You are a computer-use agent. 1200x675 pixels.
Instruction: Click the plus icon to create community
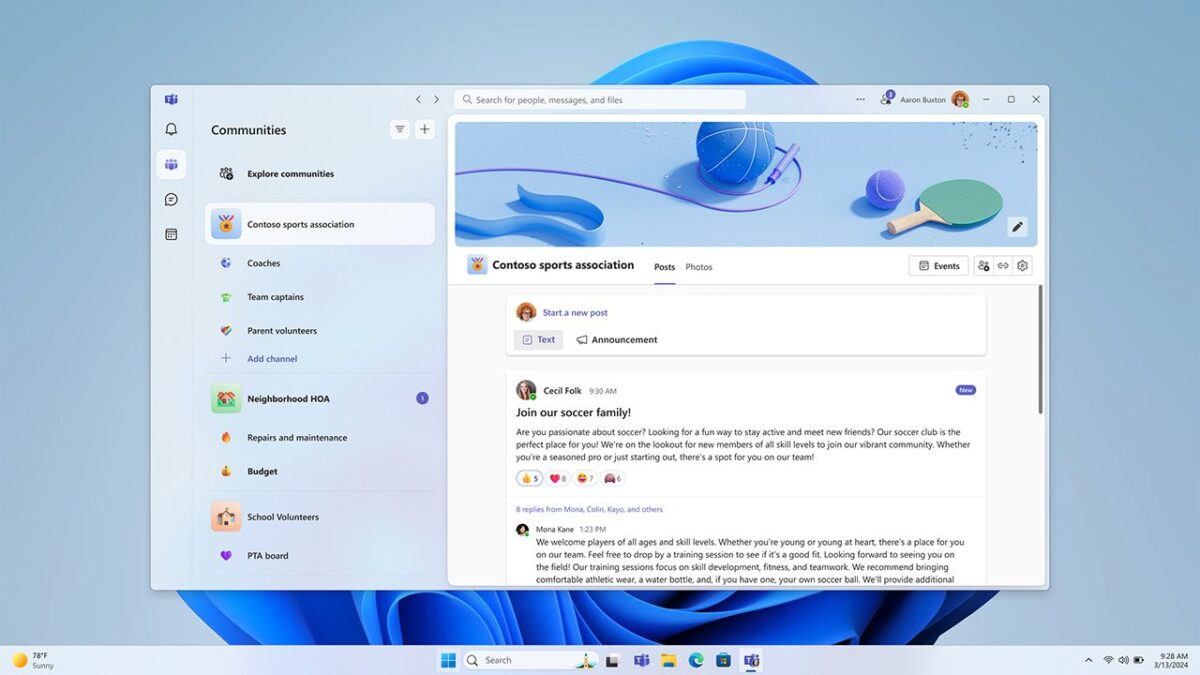point(425,129)
